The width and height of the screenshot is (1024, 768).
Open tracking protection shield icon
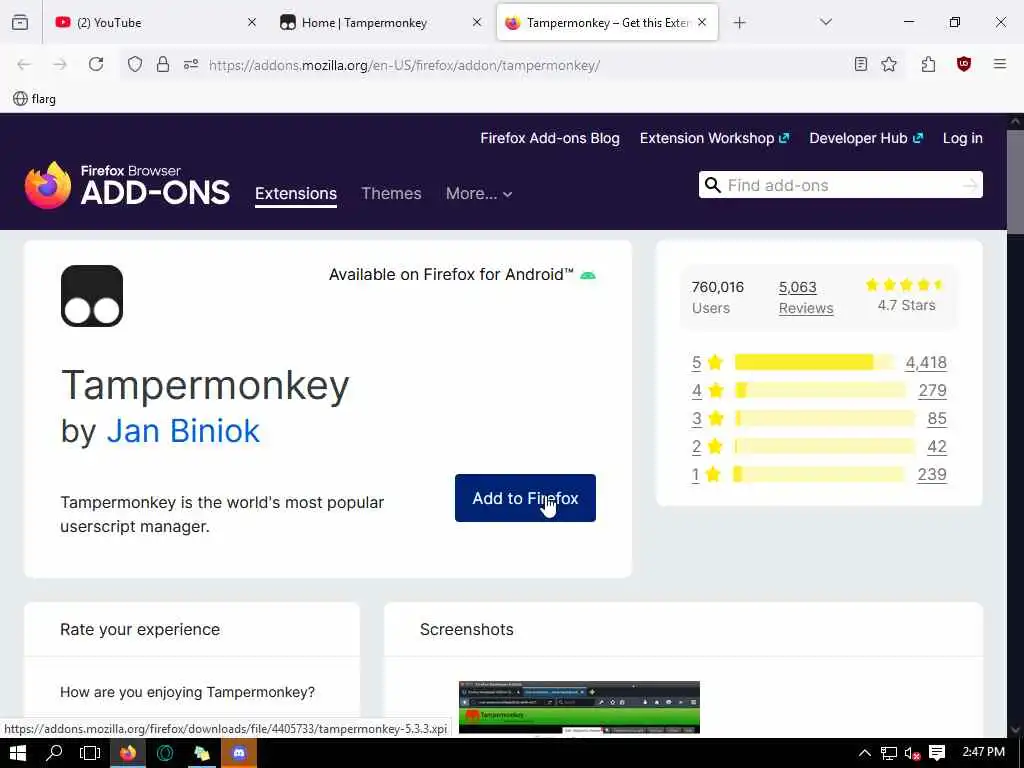click(135, 64)
